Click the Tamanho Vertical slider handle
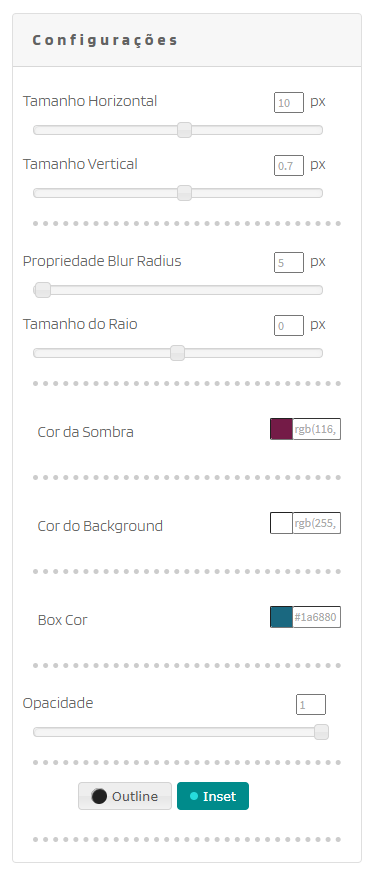Screen dimensions: 373x877 (185, 193)
